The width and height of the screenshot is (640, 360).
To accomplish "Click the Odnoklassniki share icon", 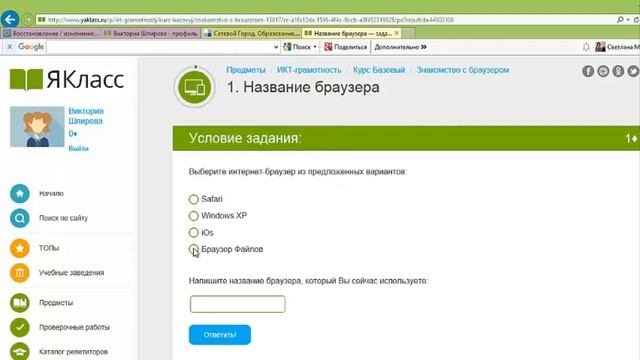I will pos(618,71).
